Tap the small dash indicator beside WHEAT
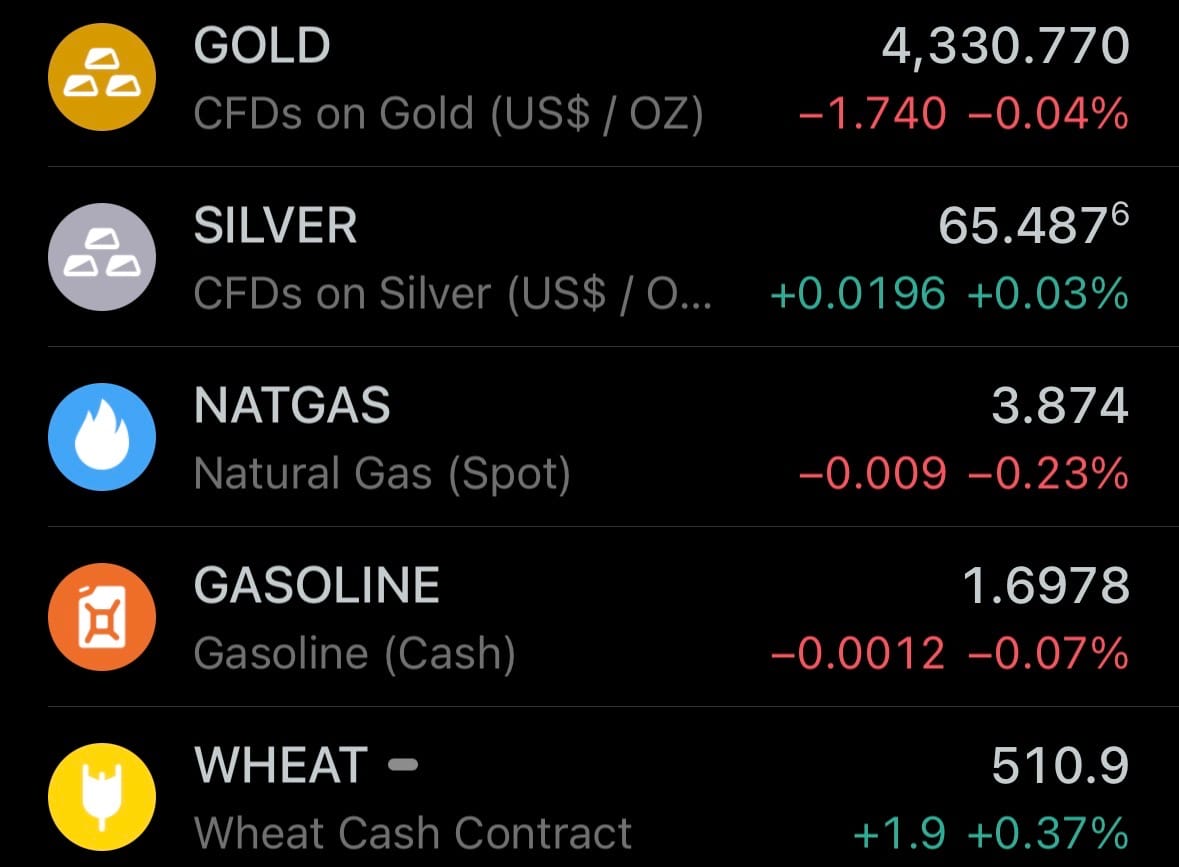This screenshot has height=867, width=1179. (402, 766)
